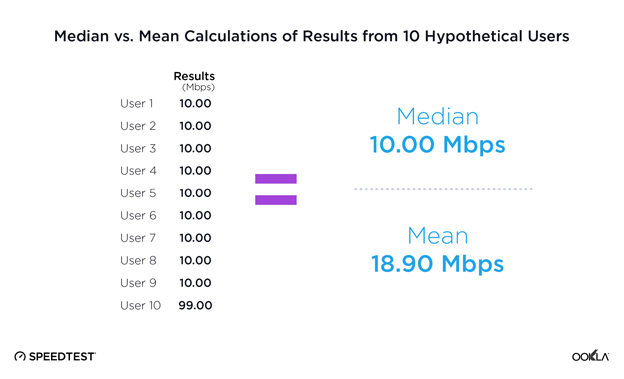Screen dimensions: 624x379
Task: Click the purple equals sign
Action: 276,190
